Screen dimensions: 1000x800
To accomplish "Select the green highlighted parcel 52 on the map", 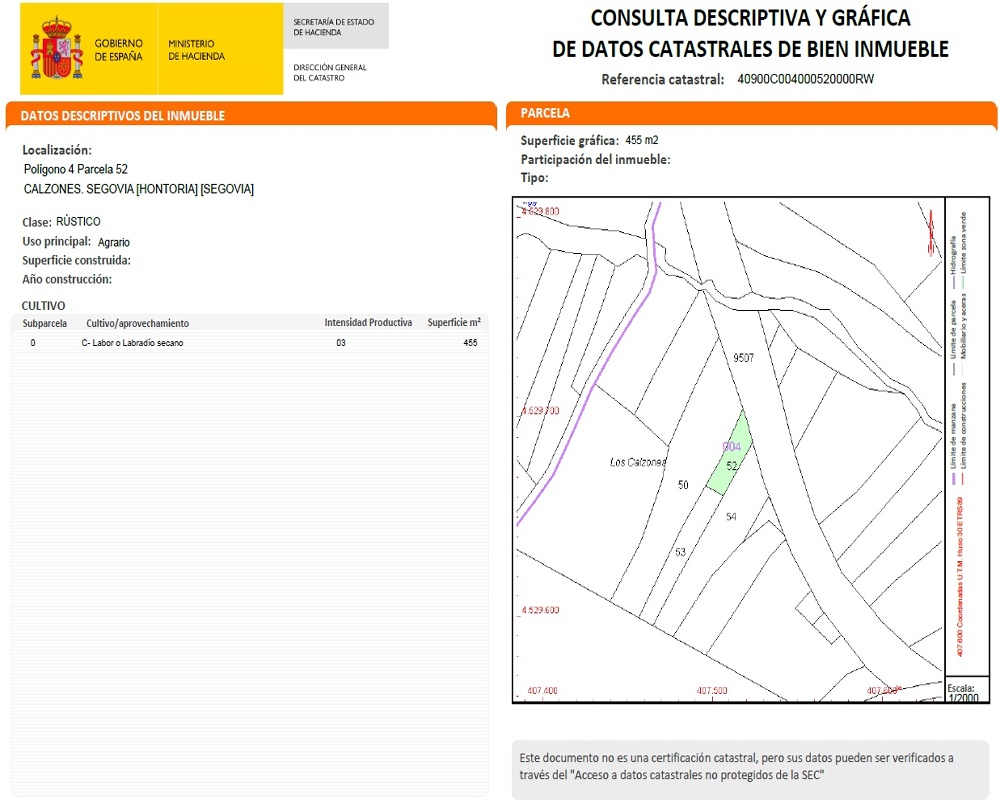I will coord(730,453).
